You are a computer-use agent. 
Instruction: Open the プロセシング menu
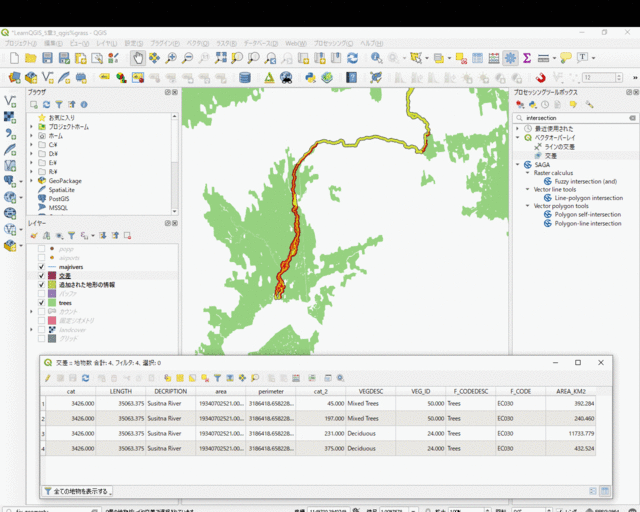333,43
